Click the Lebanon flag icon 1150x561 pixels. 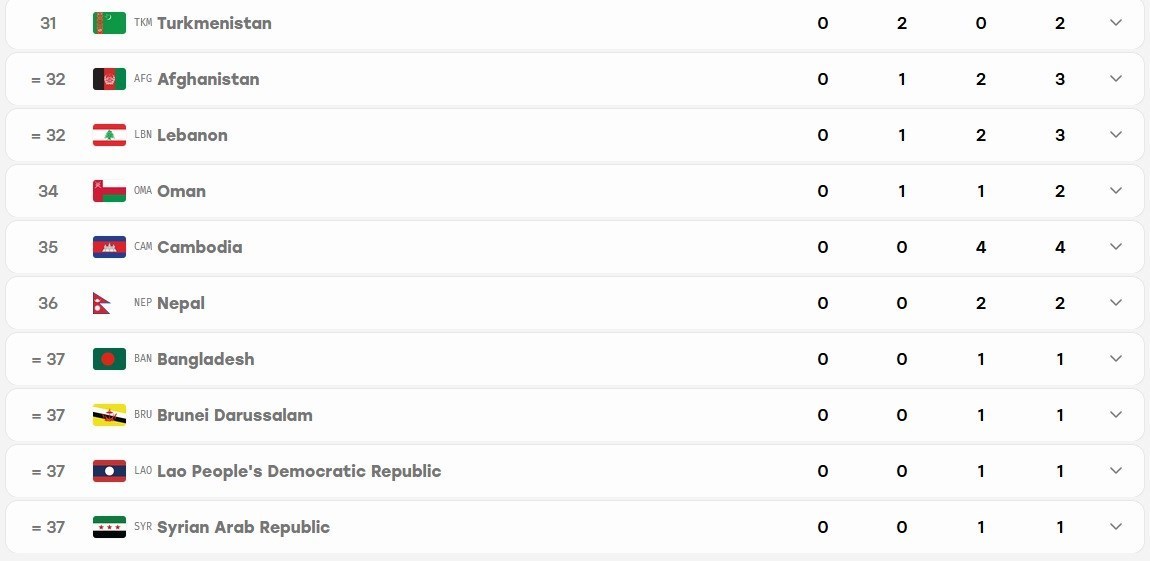[x=109, y=135]
